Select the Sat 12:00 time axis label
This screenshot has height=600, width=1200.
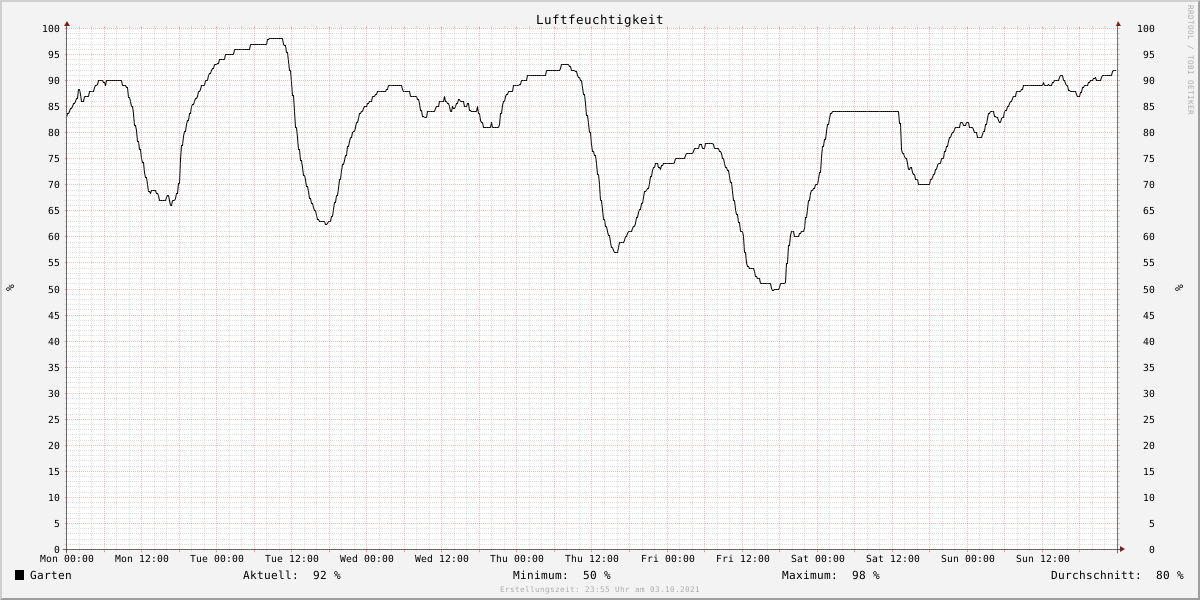click(x=893, y=559)
